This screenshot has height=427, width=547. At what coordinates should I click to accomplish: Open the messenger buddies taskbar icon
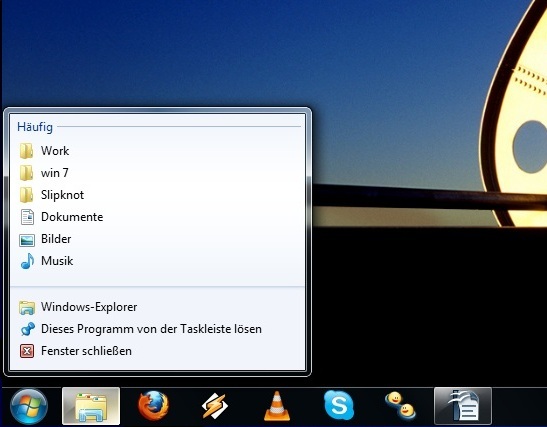coord(400,405)
